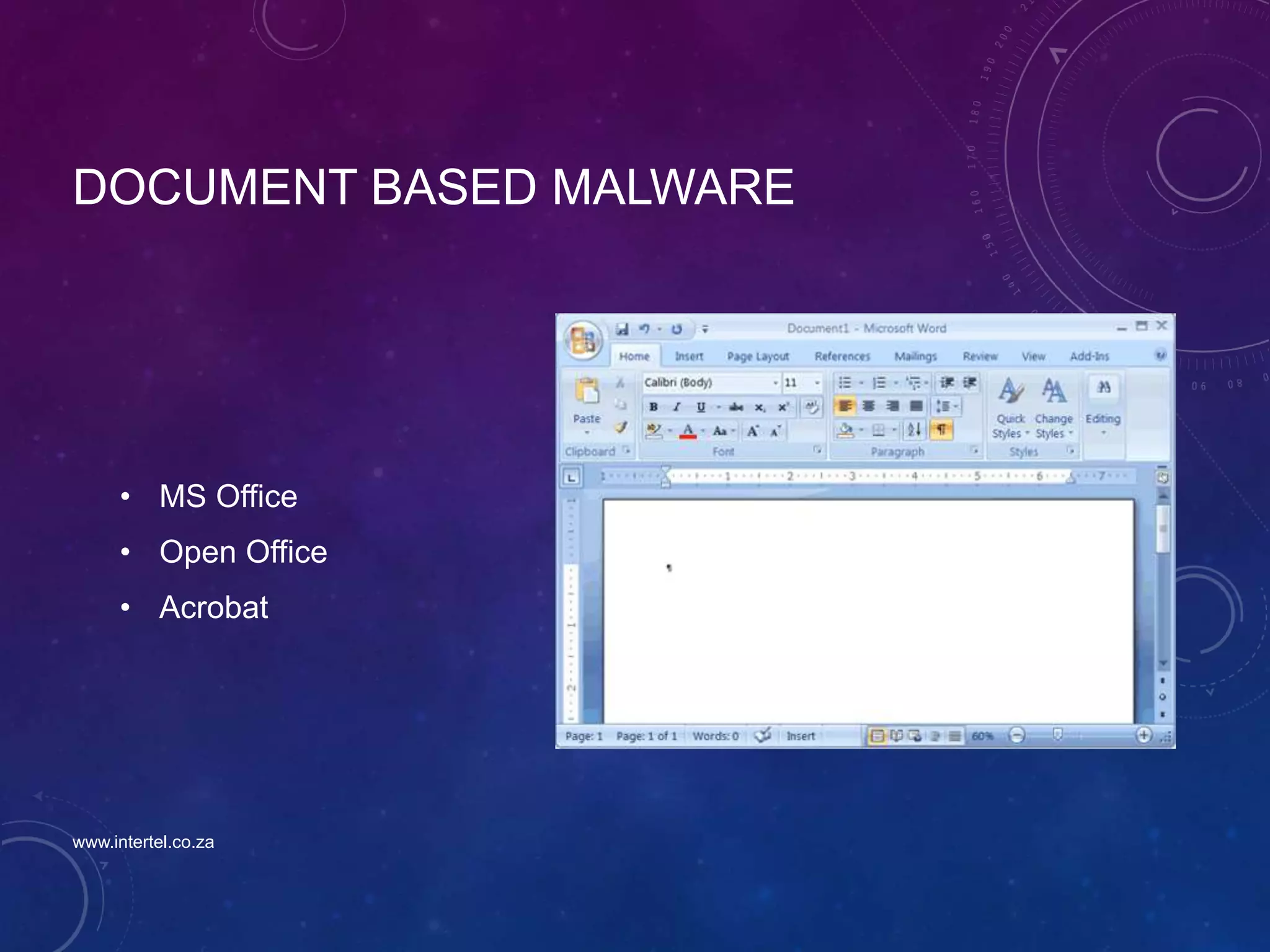Open the Mailings tab
The width and height of the screenshot is (1270, 952).
click(915, 356)
